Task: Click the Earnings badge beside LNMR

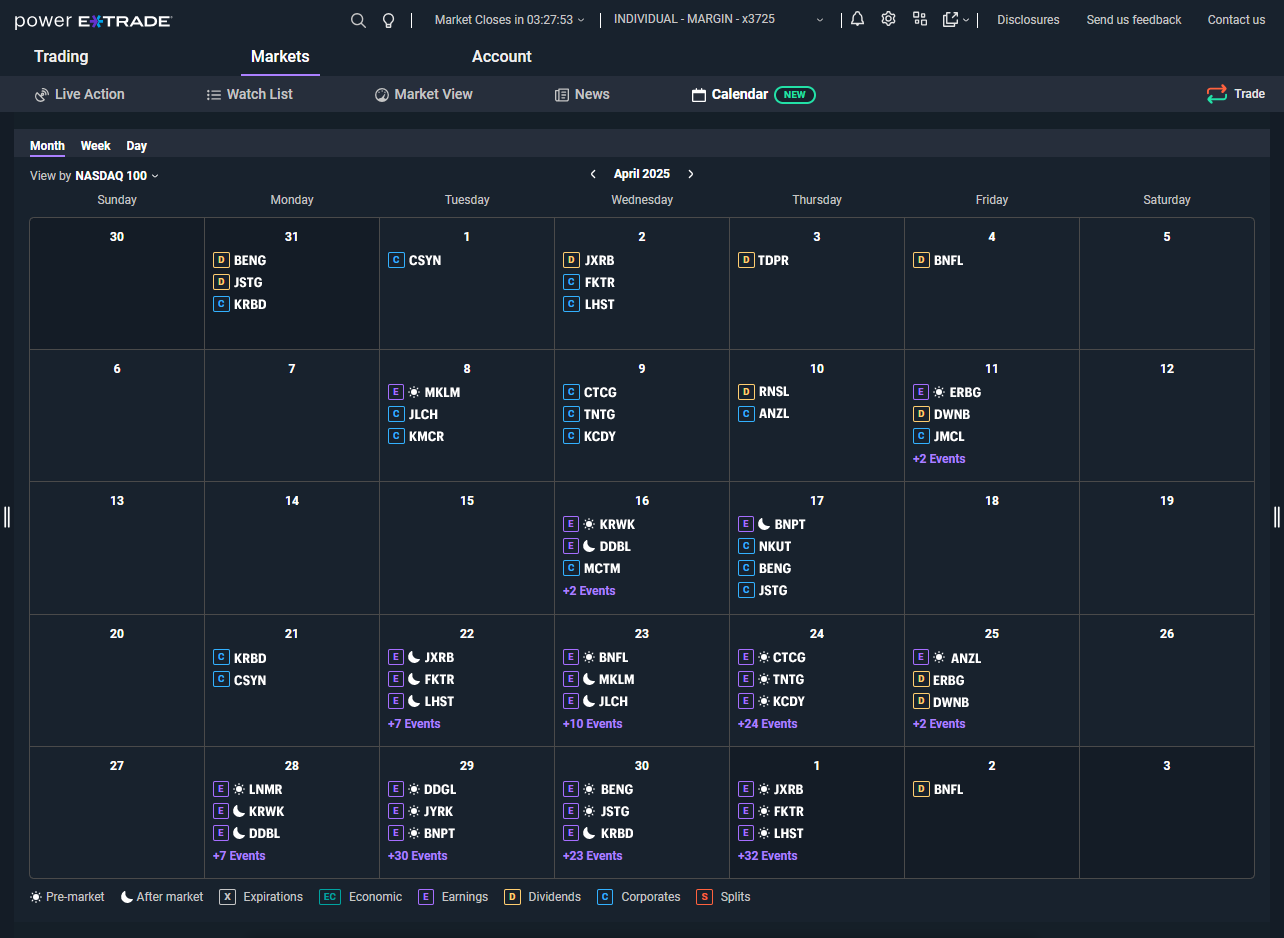Action: 221,789
